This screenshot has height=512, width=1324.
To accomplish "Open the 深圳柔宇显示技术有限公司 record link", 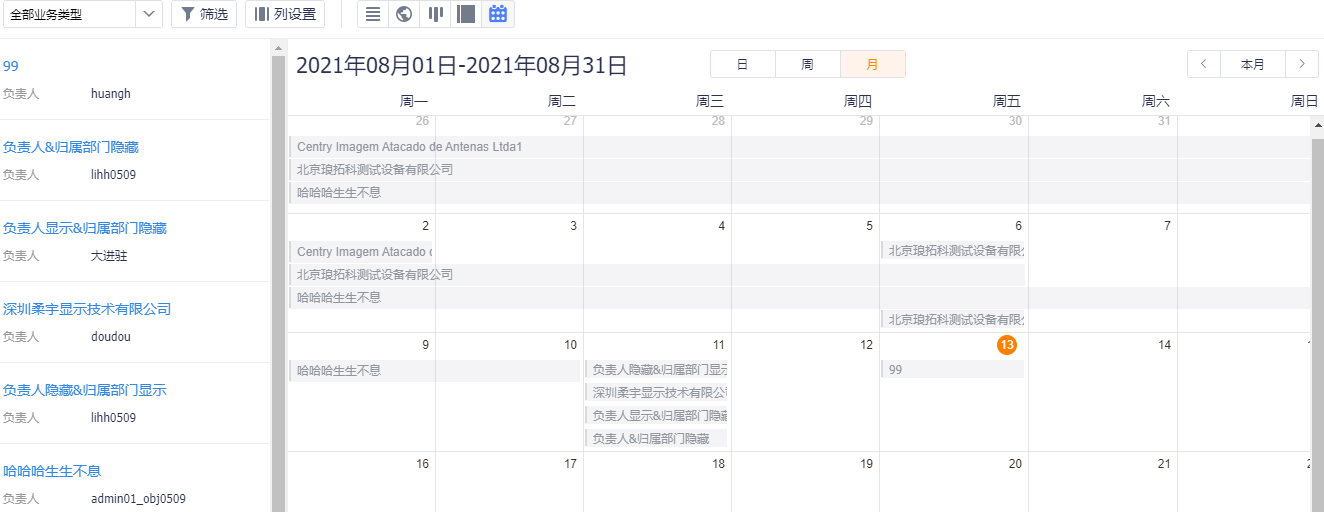I will pyautogui.click(x=87, y=309).
